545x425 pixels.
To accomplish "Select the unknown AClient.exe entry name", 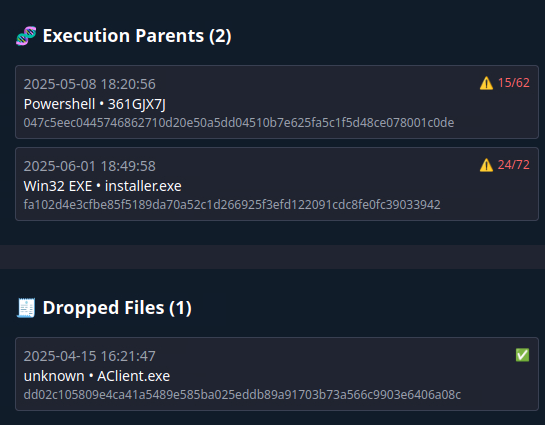I will [x=97, y=376].
